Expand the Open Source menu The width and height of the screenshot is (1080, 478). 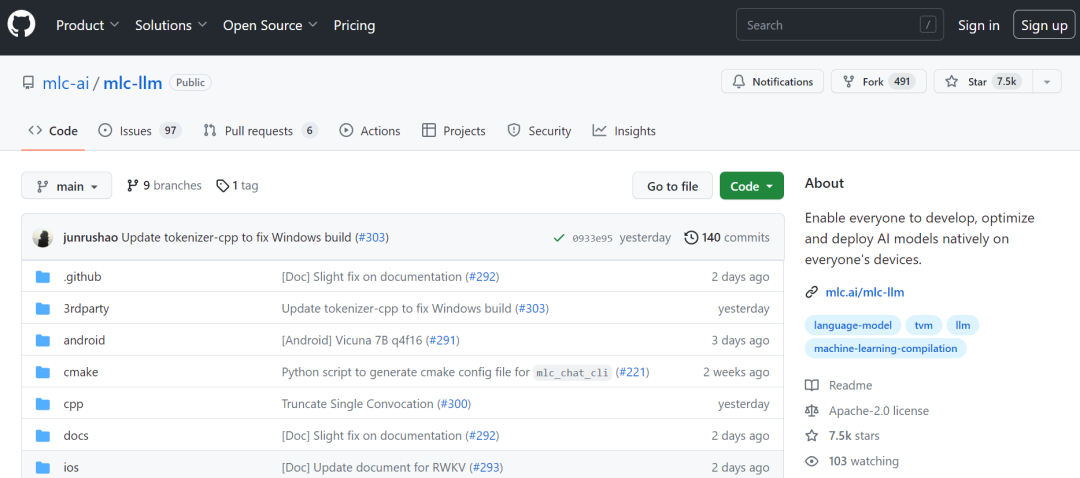[x=270, y=25]
